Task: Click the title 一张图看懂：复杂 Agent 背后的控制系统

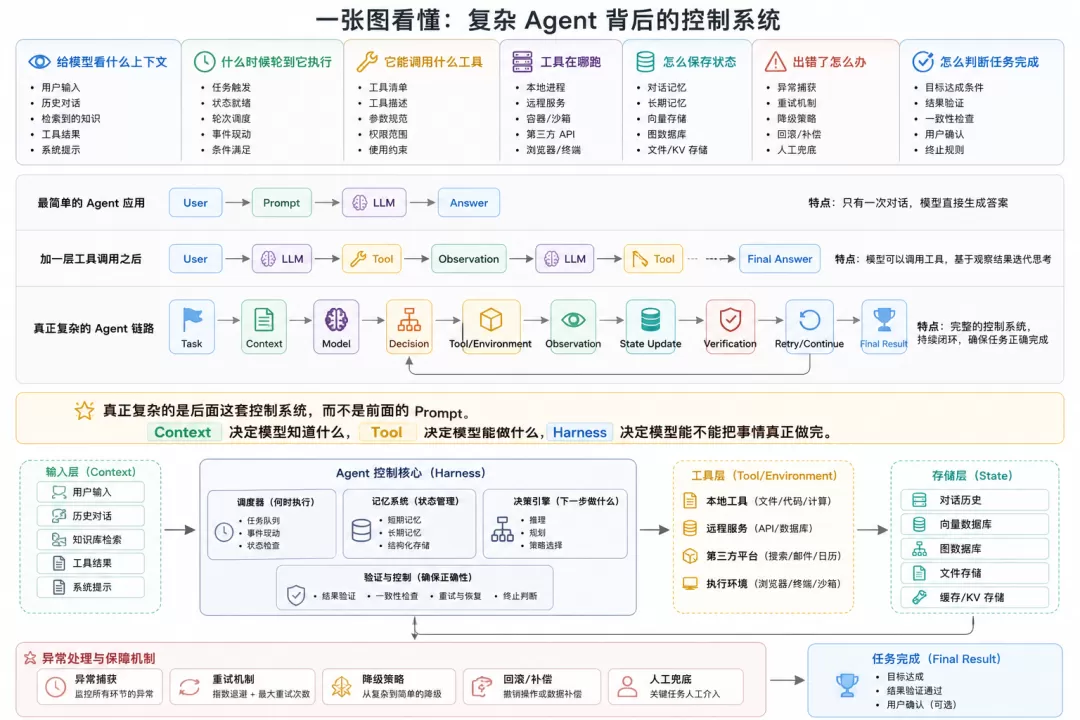Action: pyautogui.click(x=548, y=19)
